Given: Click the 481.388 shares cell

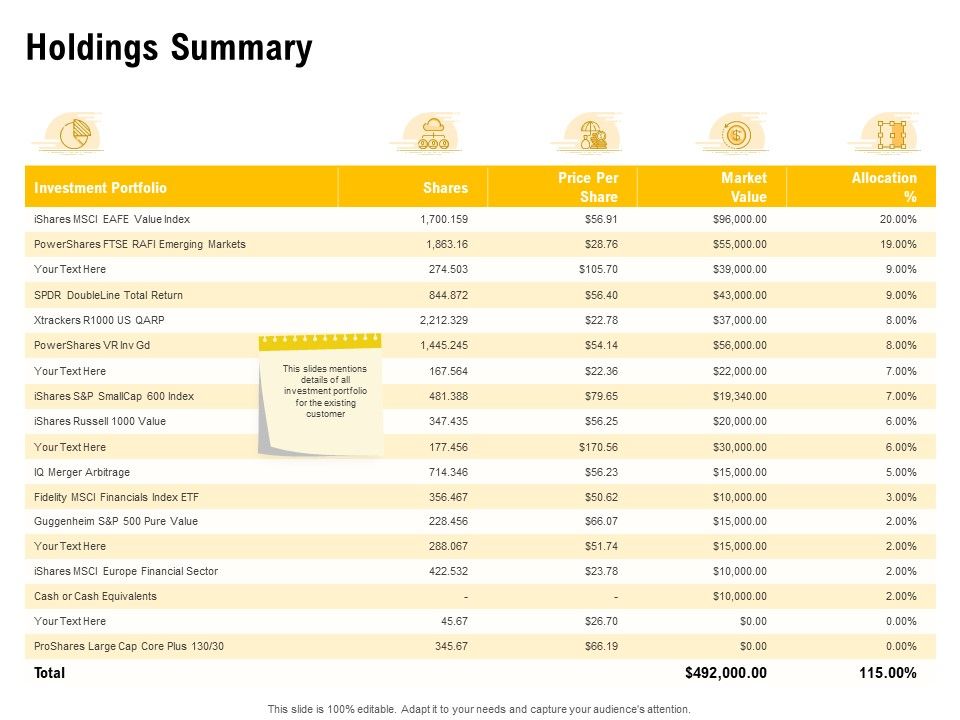Looking at the screenshot, I should (448, 396).
